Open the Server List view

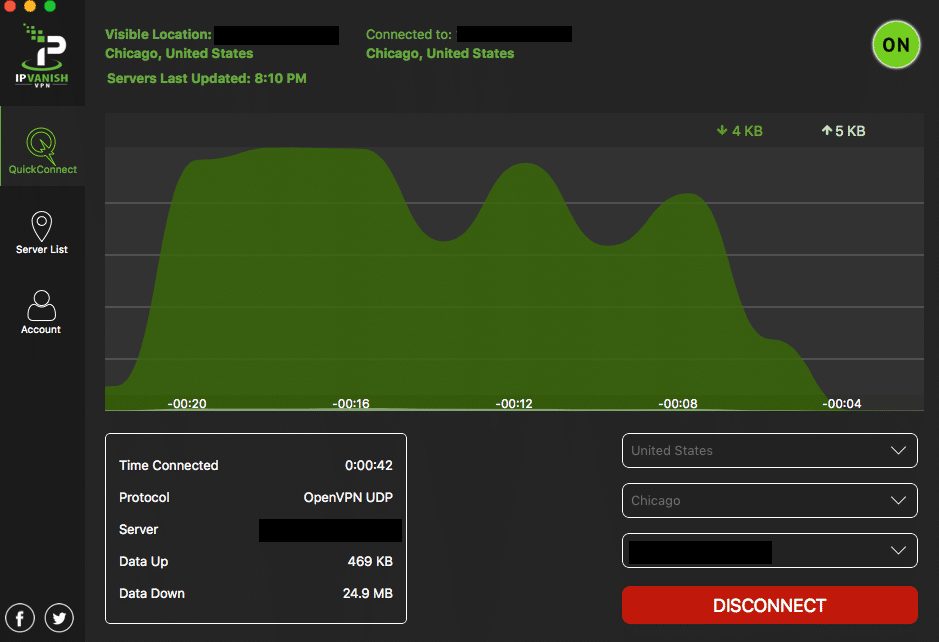pyautogui.click(x=42, y=232)
